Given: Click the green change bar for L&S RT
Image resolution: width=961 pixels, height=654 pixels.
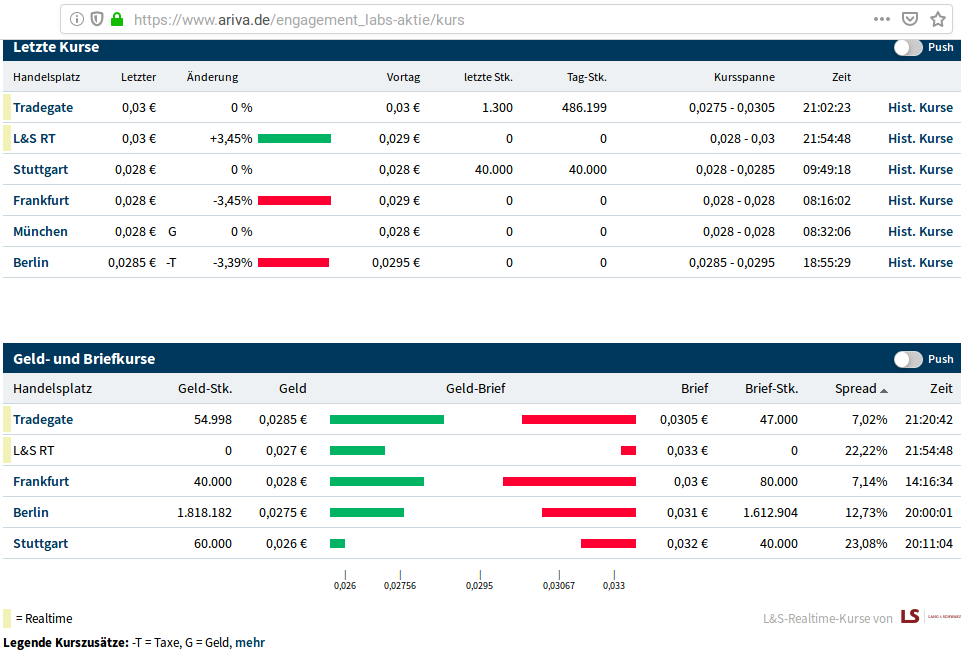Looking at the screenshot, I should click(x=294, y=139).
